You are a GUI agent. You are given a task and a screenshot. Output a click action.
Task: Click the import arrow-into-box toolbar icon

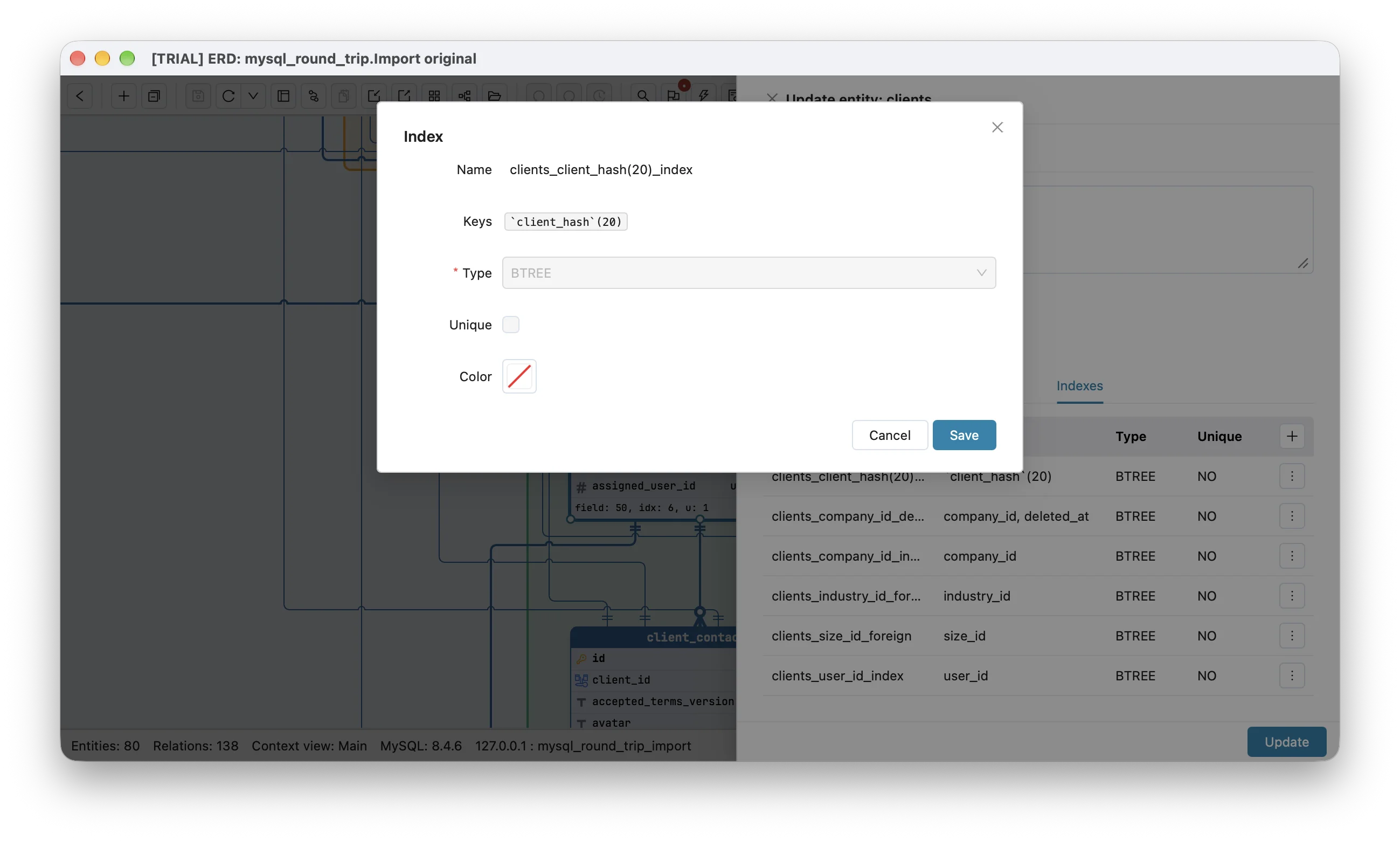(x=374, y=96)
